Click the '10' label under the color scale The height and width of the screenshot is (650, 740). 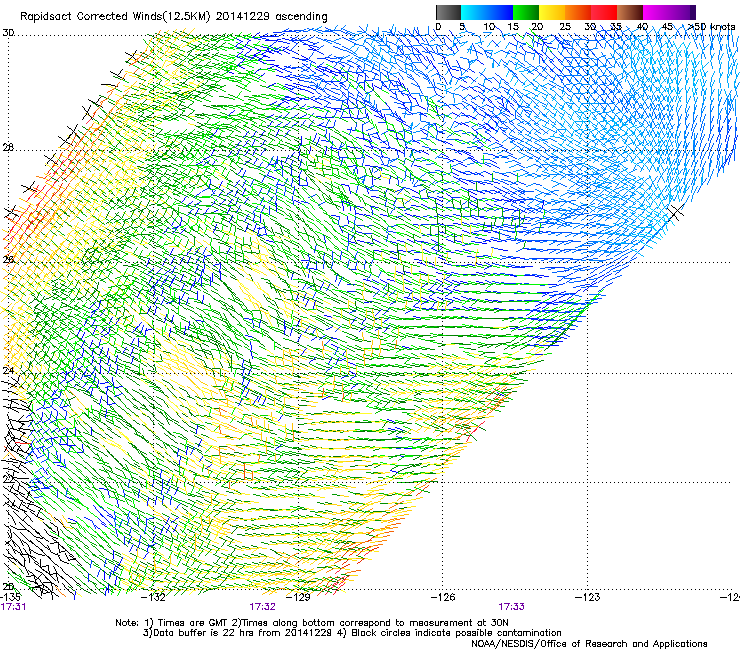point(488,27)
